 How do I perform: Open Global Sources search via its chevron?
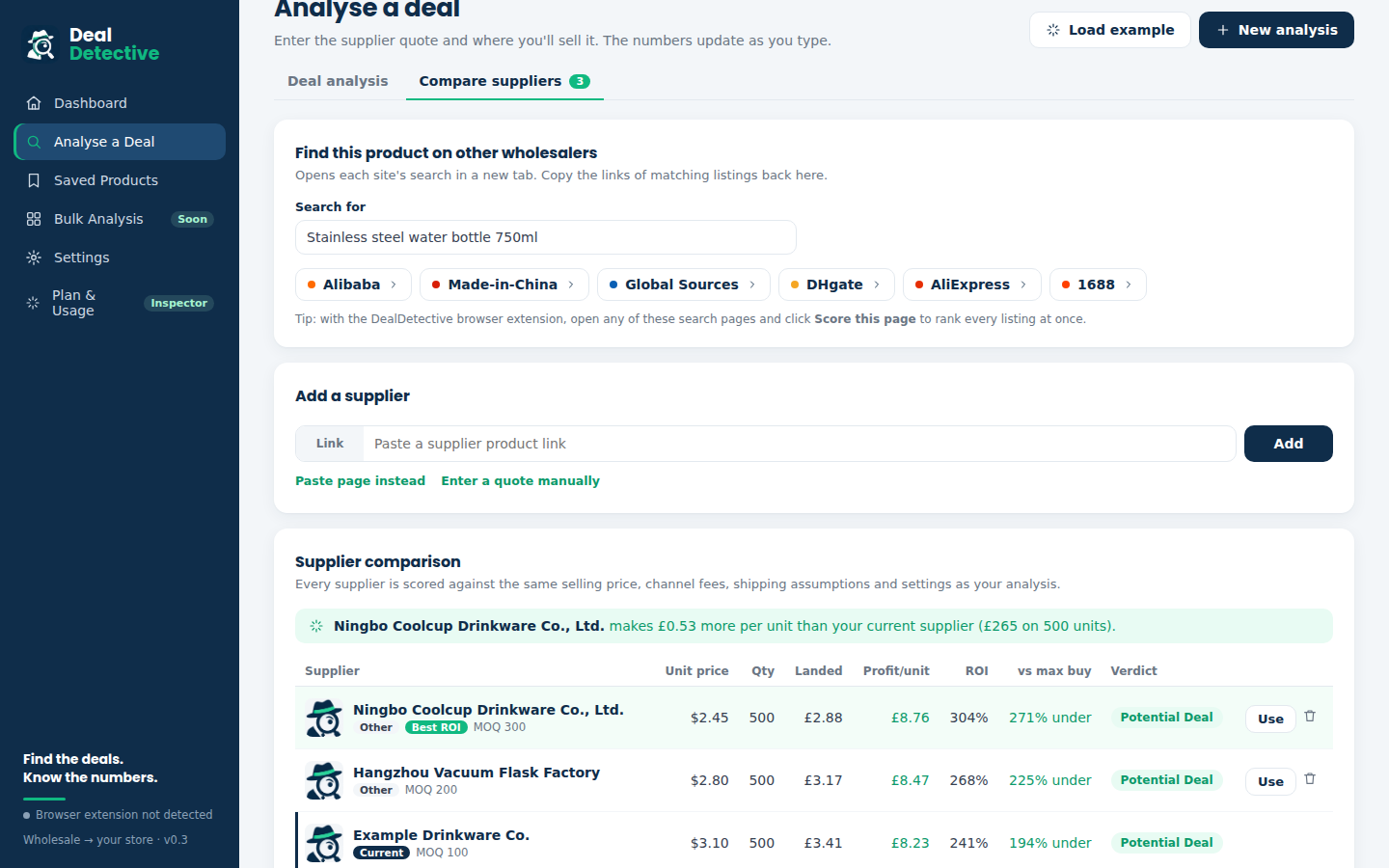pyautogui.click(x=752, y=285)
